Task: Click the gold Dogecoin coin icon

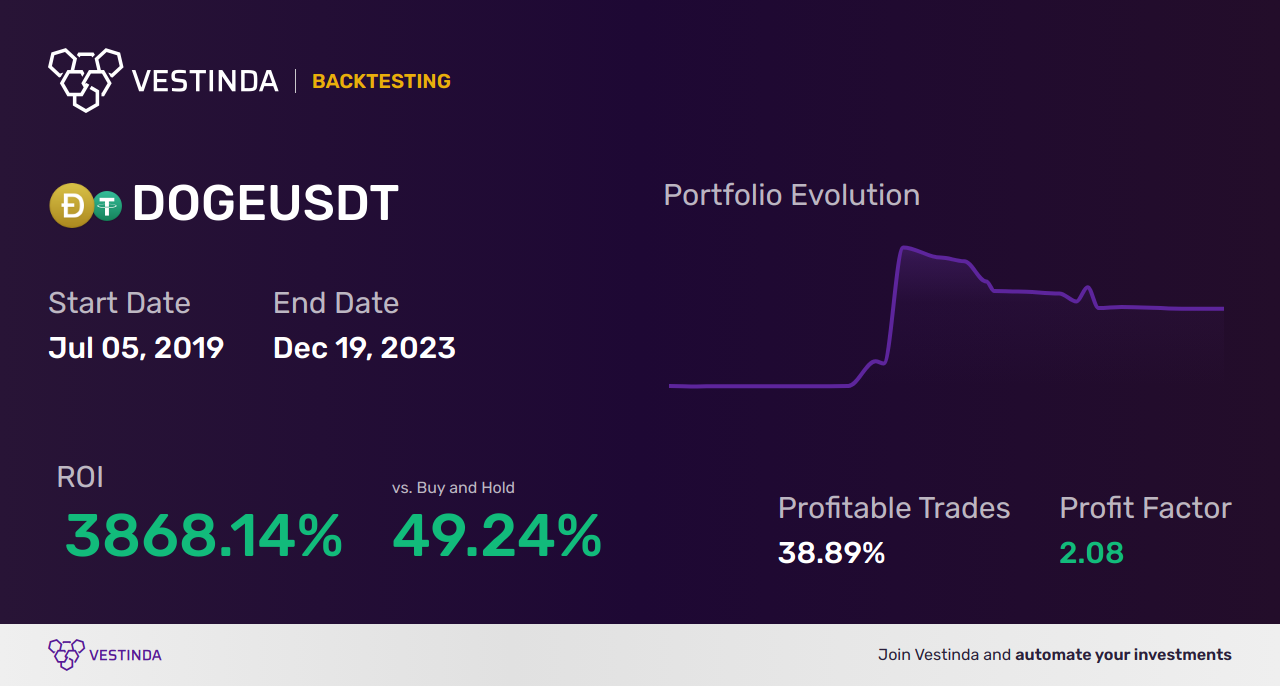Action: click(71, 206)
